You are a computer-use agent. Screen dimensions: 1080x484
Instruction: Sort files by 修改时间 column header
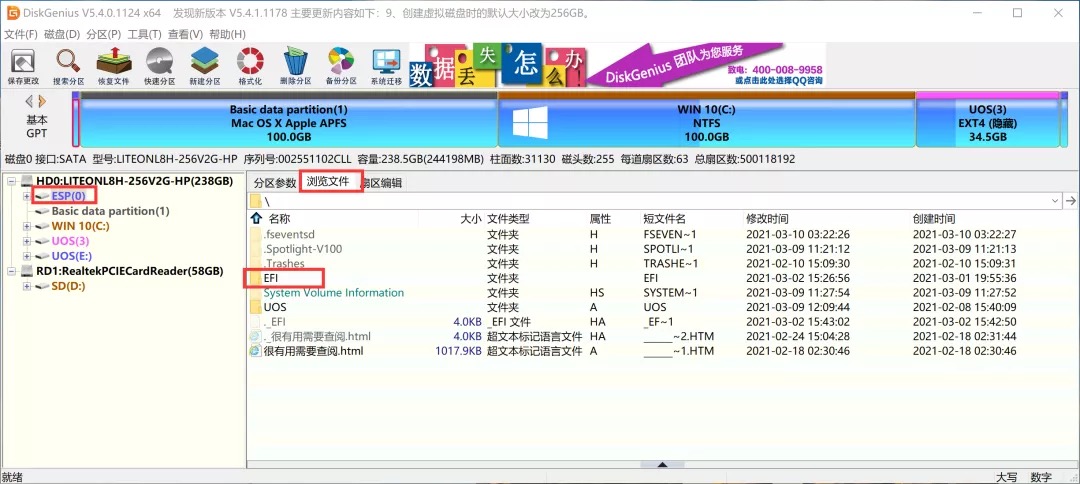[767, 218]
